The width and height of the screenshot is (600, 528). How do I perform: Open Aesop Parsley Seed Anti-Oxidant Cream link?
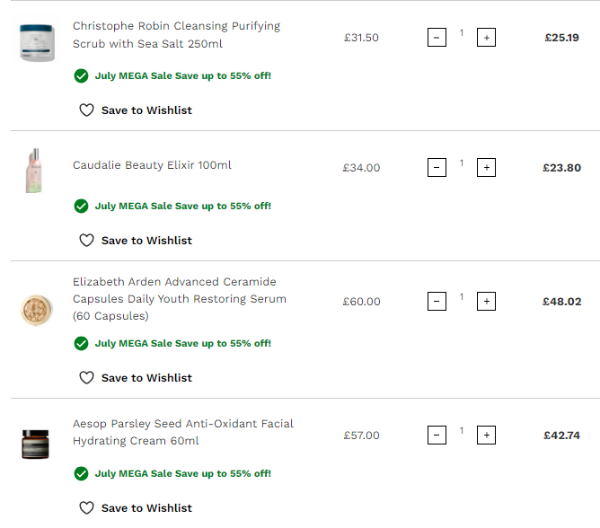pos(183,432)
